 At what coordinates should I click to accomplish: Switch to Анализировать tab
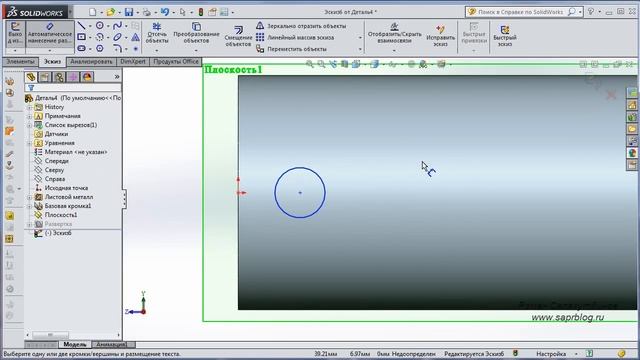pyautogui.click(x=91, y=62)
